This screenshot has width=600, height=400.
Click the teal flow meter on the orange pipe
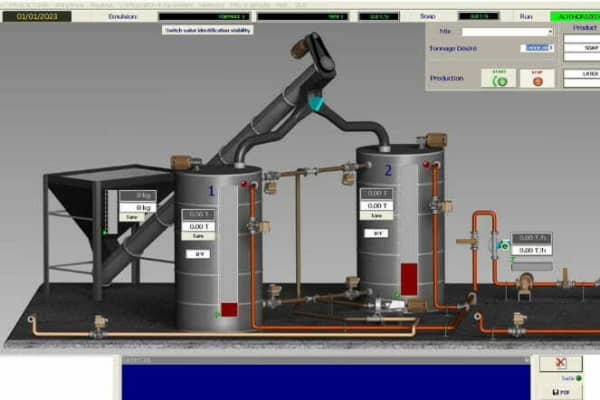pyautogui.click(x=503, y=245)
